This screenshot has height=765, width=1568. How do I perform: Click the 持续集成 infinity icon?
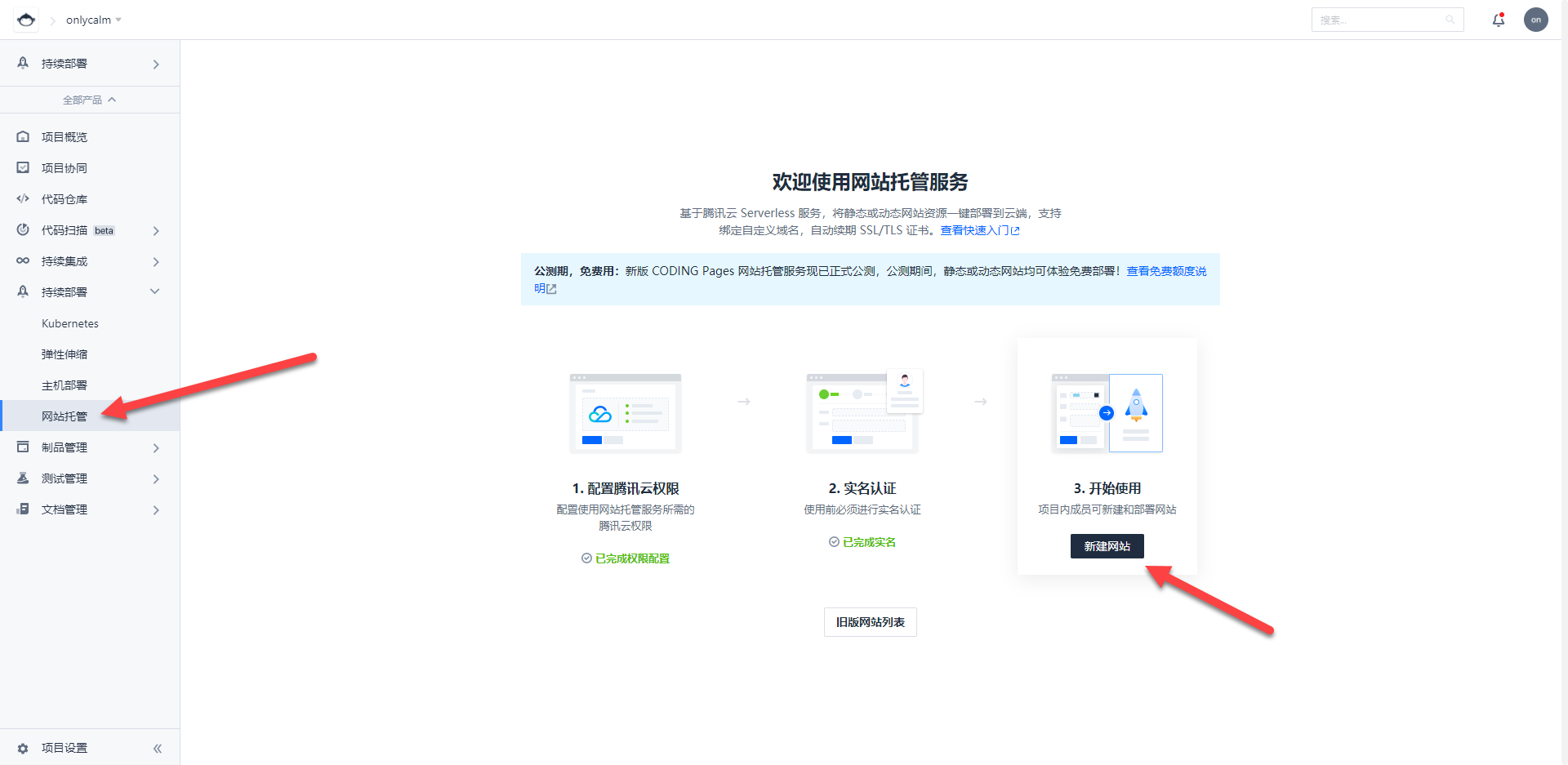(x=23, y=260)
